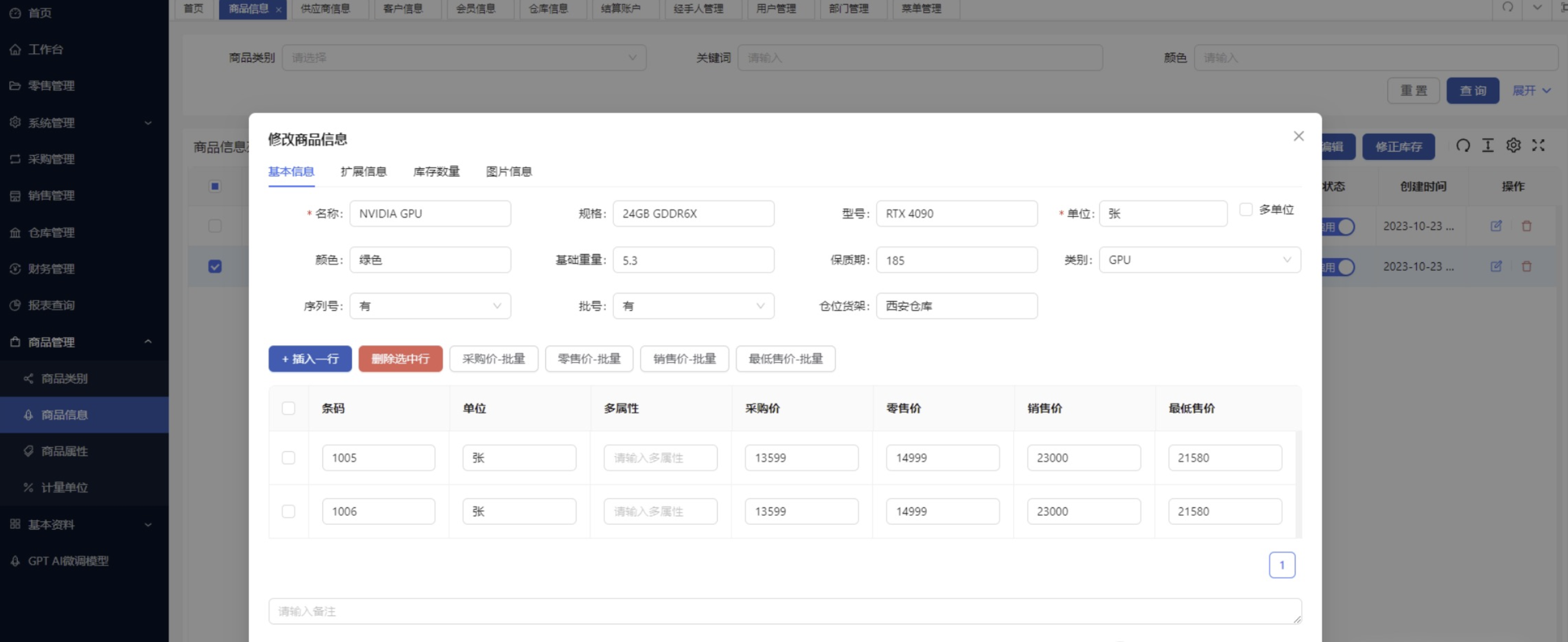
Task: Open the 首页 sidebar icon
Action: point(15,13)
